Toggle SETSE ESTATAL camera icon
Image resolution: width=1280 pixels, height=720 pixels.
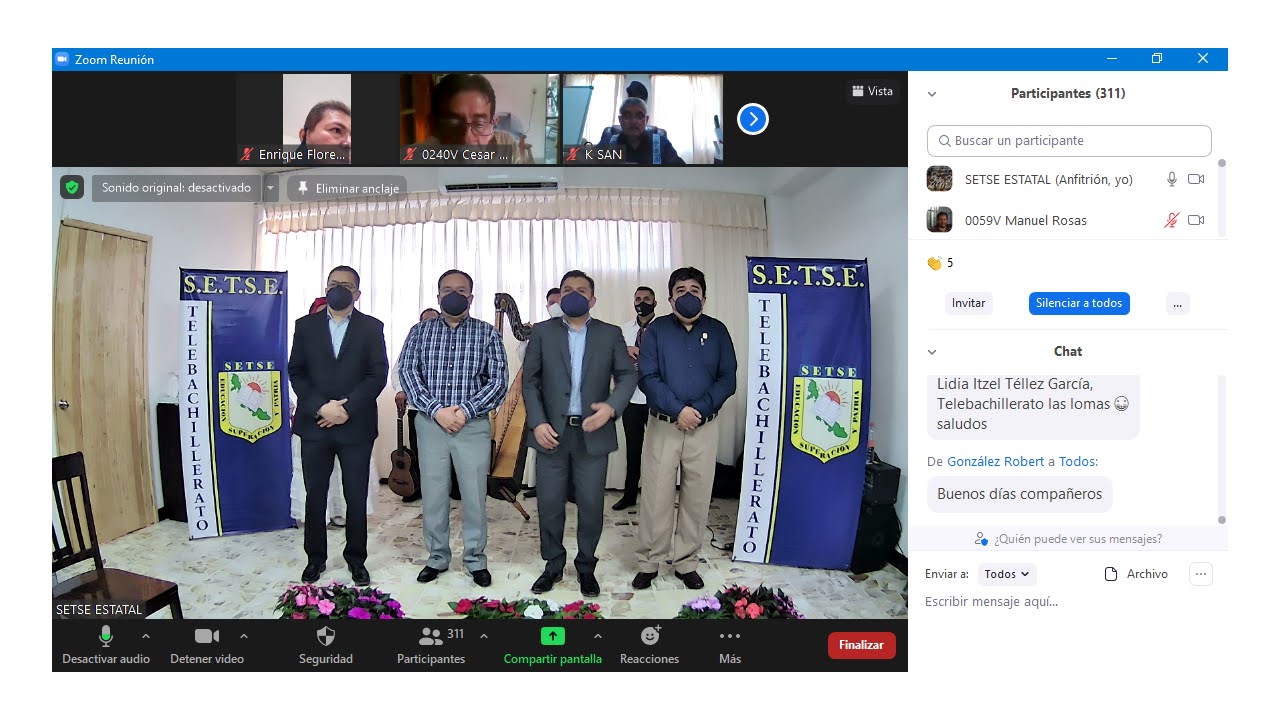(x=1196, y=179)
